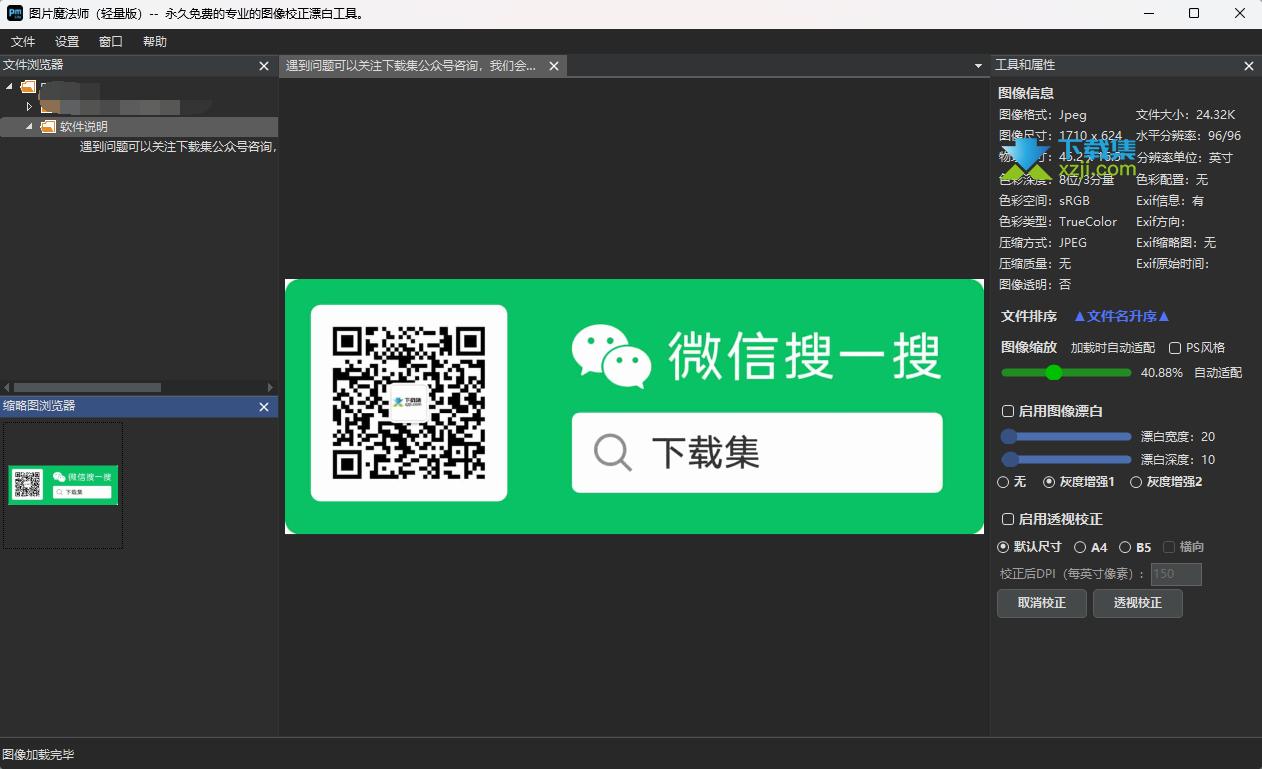Select the WeChat banner thumbnail

[x=63, y=485]
